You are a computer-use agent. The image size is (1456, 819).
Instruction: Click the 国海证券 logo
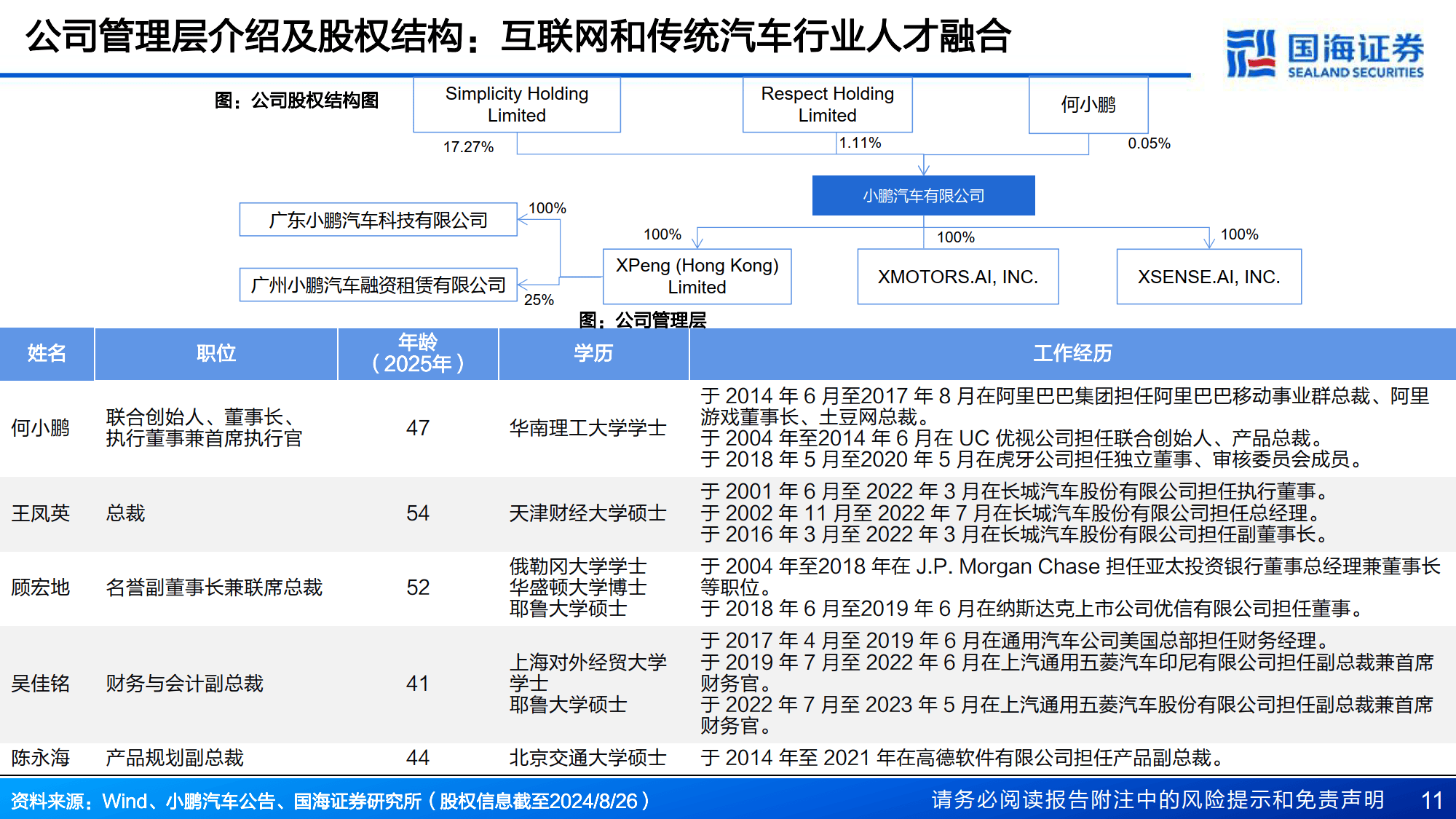coord(1326,47)
